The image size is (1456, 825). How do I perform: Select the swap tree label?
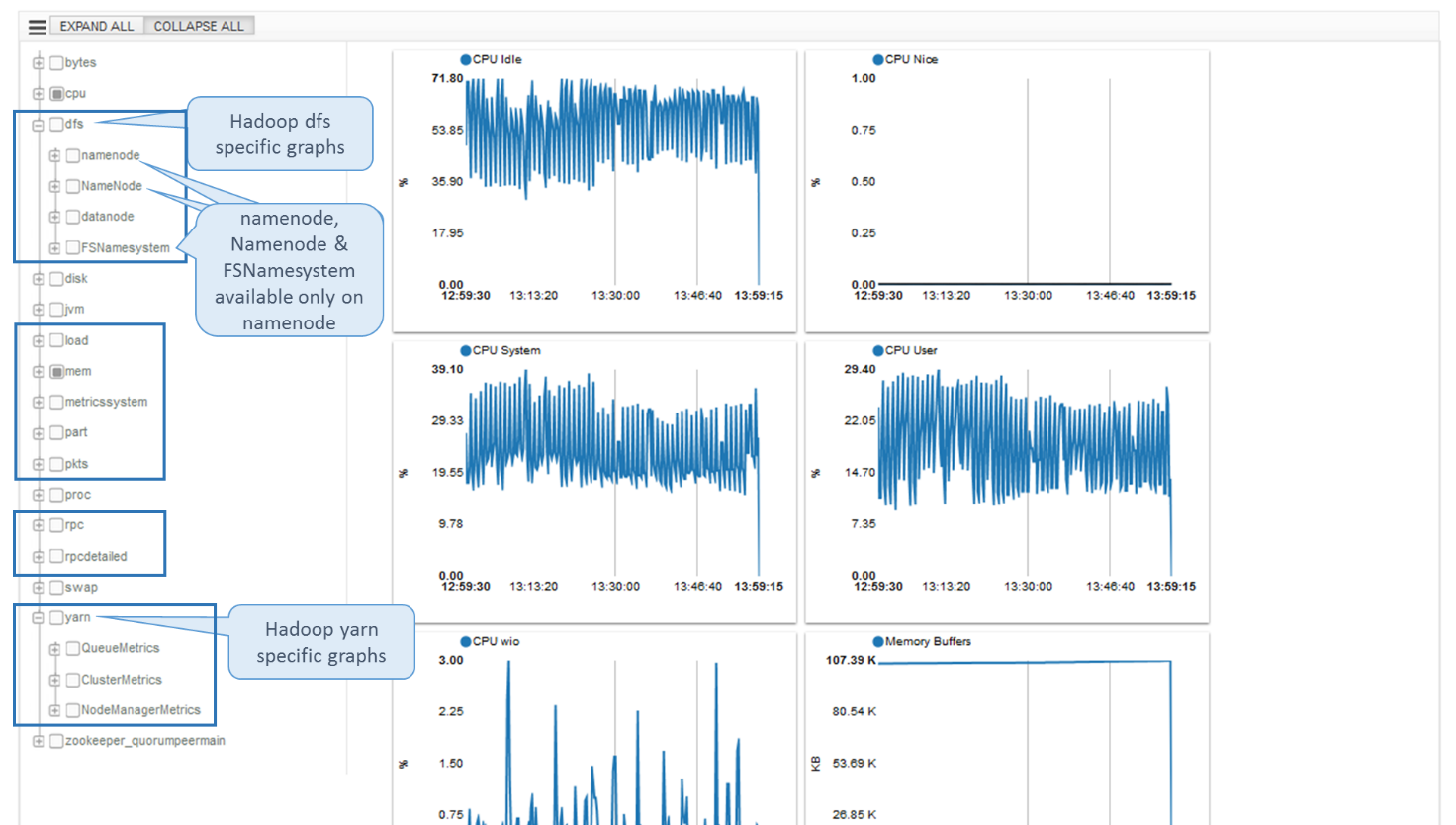81,587
